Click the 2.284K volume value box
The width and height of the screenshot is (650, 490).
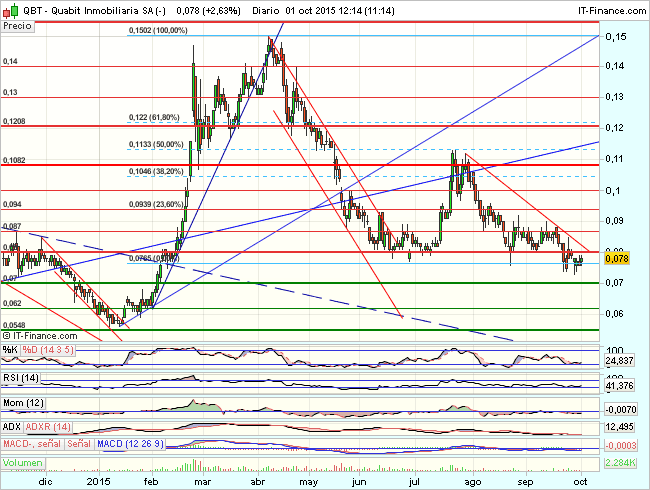pyautogui.click(x=620, y=463)
